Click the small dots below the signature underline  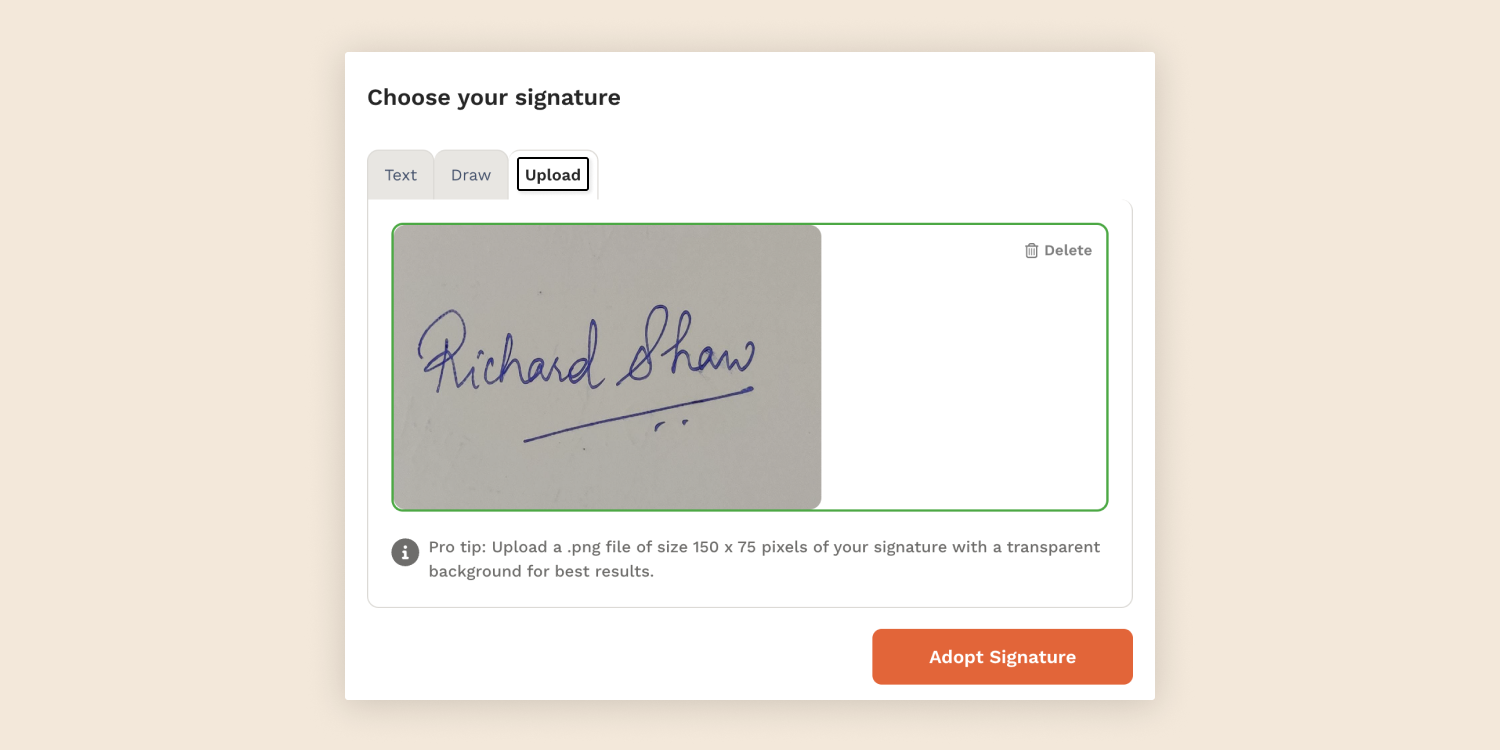[x=671, y=424]
